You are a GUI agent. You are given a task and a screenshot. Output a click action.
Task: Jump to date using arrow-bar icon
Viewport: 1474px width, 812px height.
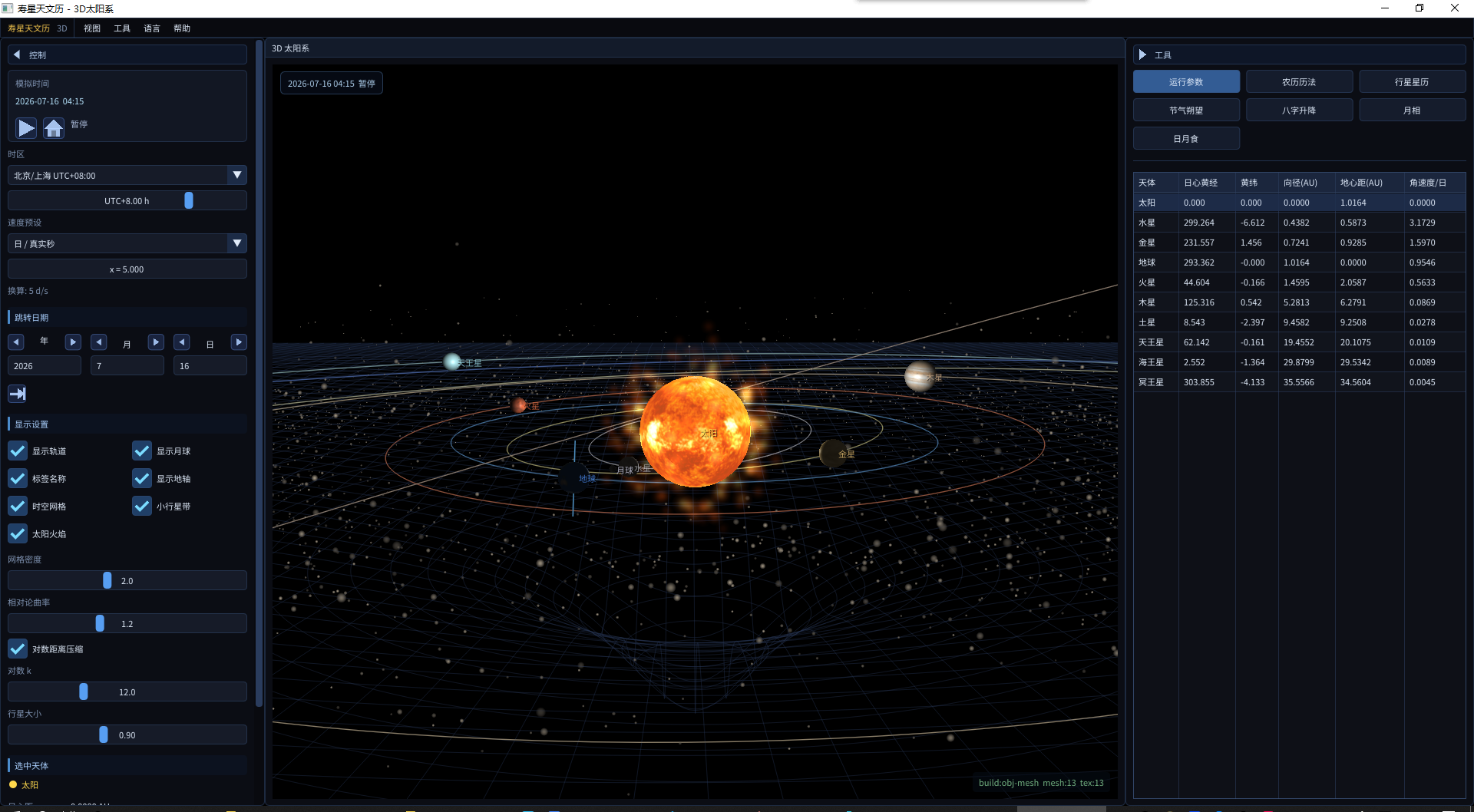pos(18,394)
